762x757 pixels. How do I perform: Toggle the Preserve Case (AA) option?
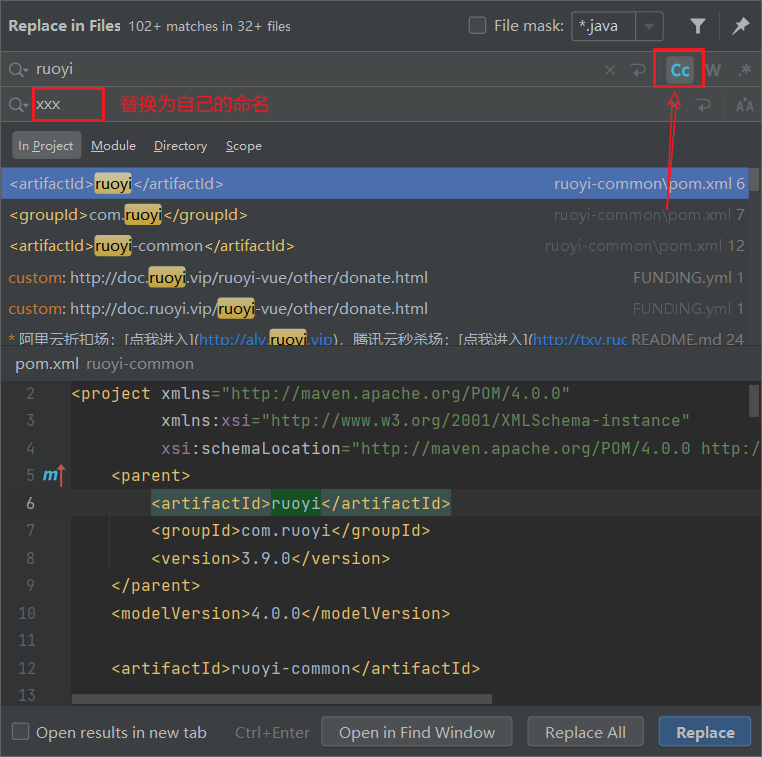coord(745,105)
